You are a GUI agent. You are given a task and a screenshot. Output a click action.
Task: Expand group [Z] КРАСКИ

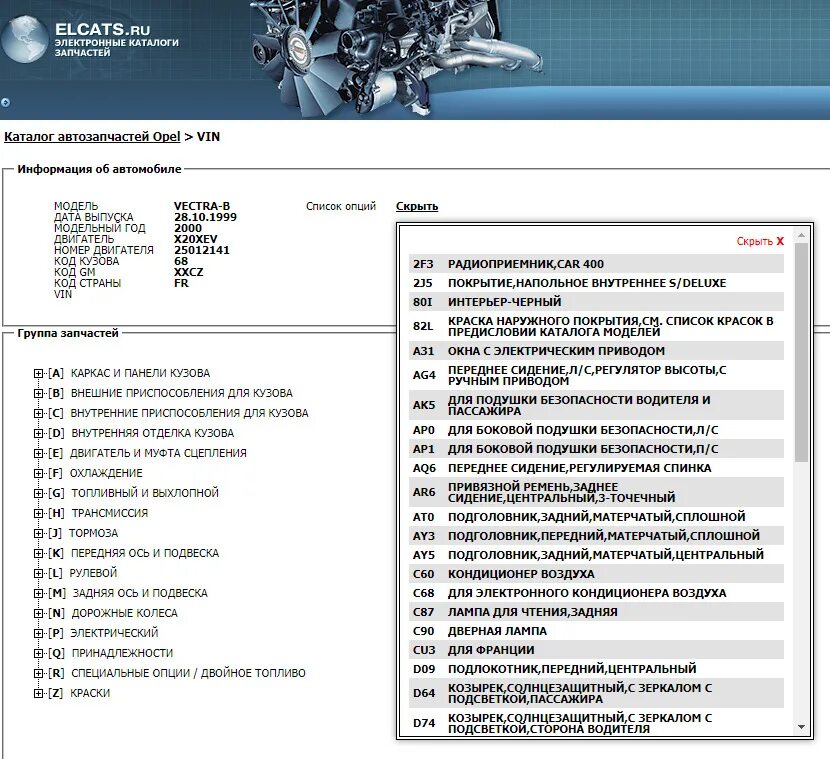38,693
